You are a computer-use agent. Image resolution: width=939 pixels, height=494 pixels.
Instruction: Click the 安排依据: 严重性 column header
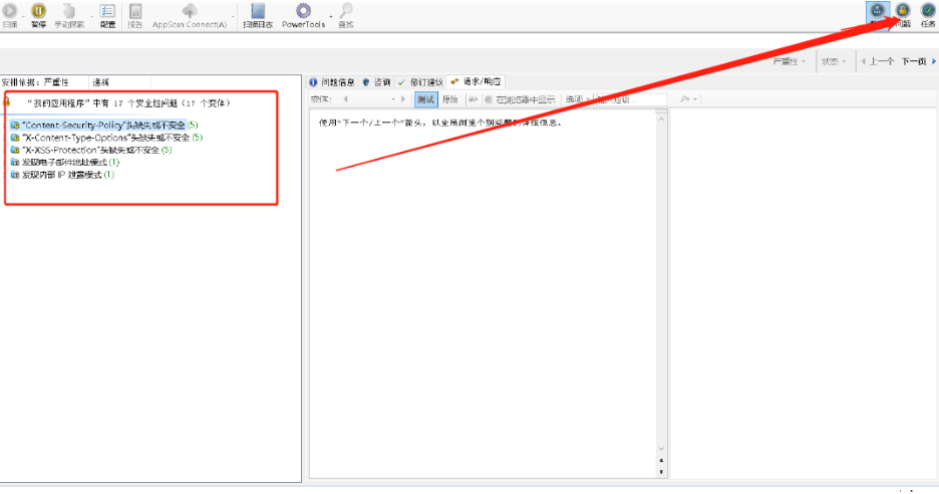[44, 82]
